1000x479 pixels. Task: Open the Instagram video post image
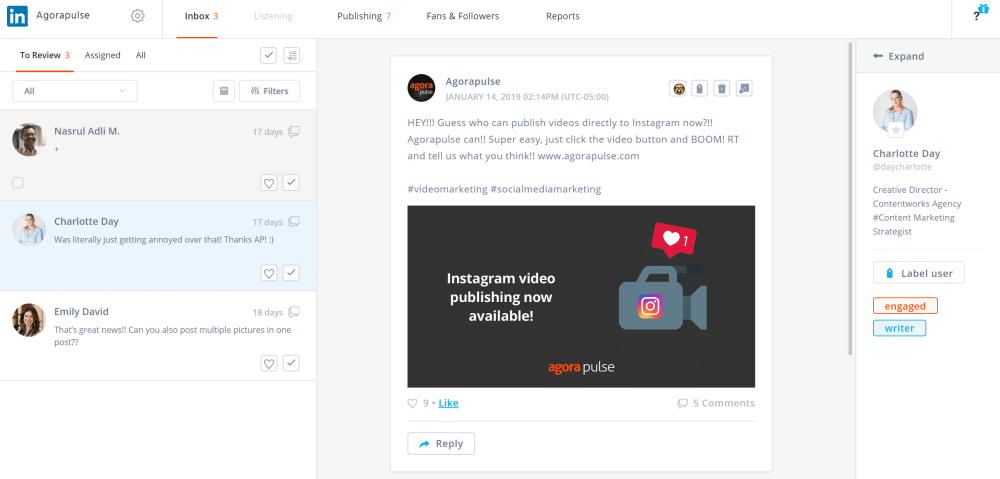click(581, 296)
